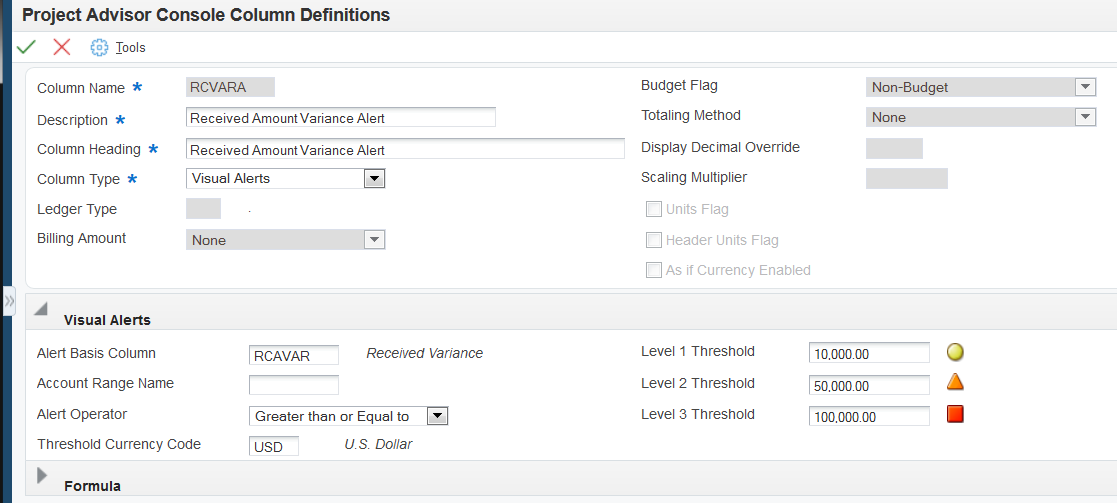
Task: Check the As if Currency Enabled box
Action: point(654,270)
